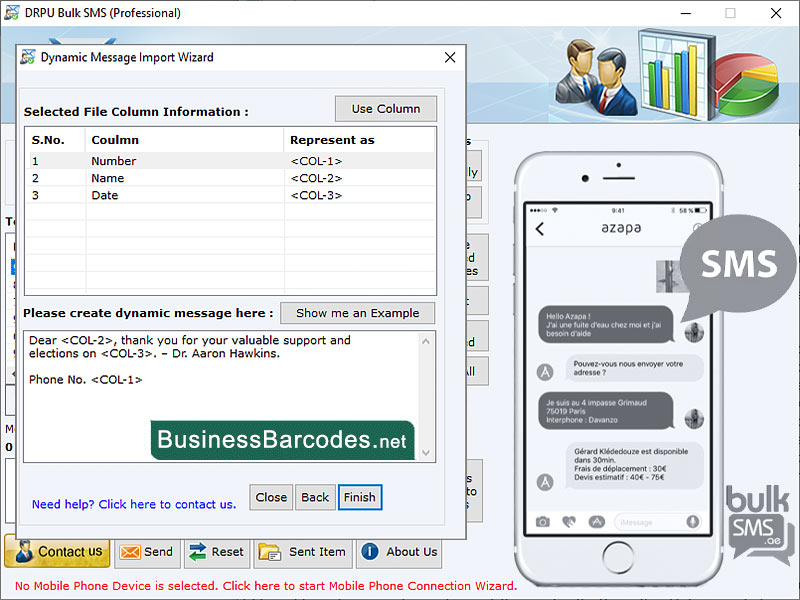Click inside the dynamic message text box

pos(221,396)
